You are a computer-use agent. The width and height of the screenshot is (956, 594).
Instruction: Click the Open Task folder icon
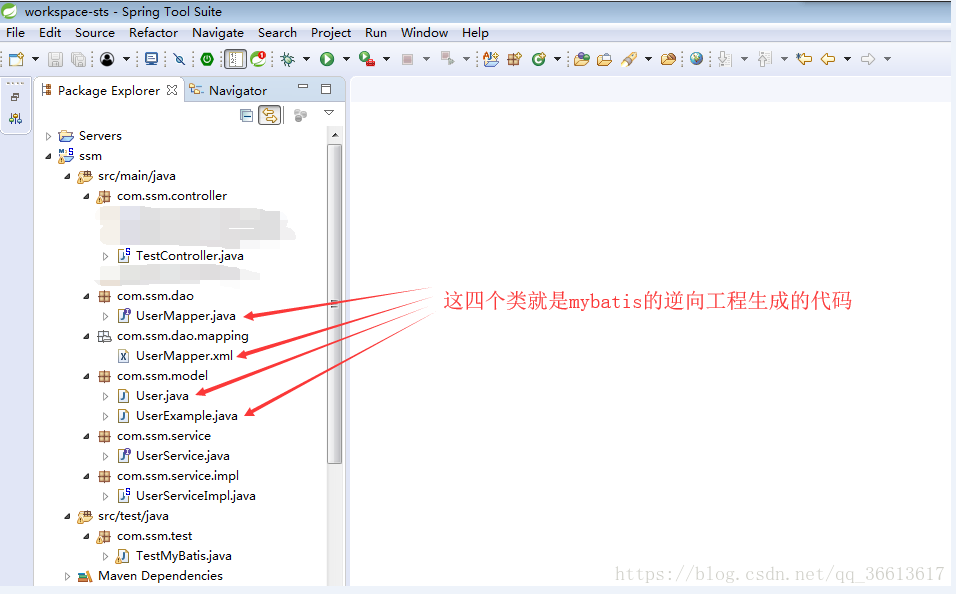[x=604, y=59]
